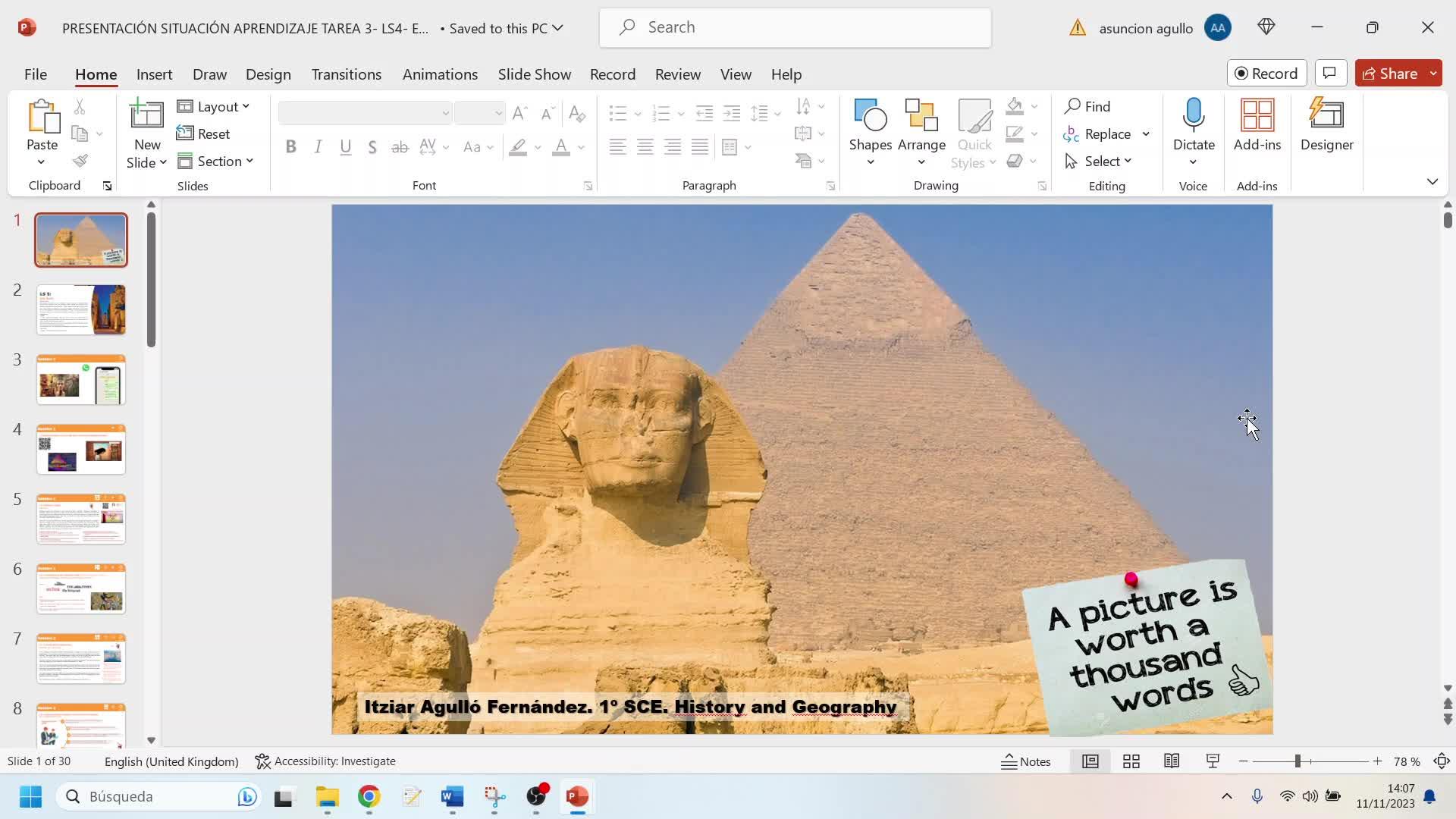
Task: Insert a New Slide
Action: click(146, 115)
